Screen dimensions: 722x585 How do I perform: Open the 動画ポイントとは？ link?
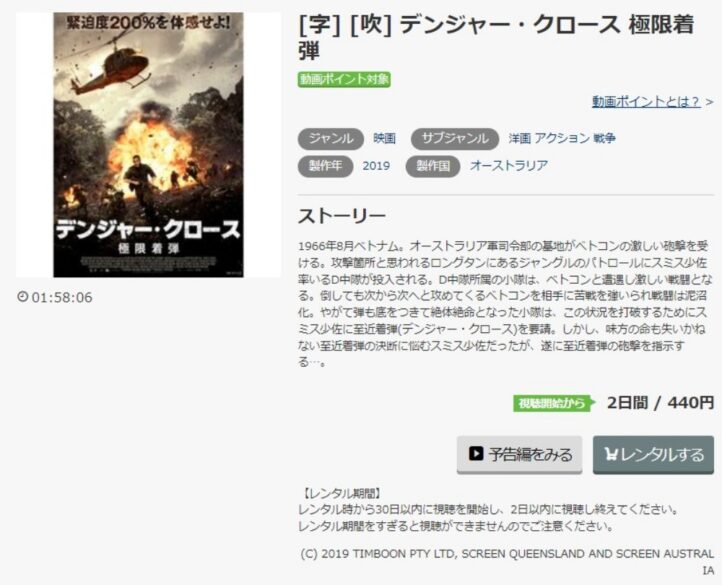[x=646, y=101]
